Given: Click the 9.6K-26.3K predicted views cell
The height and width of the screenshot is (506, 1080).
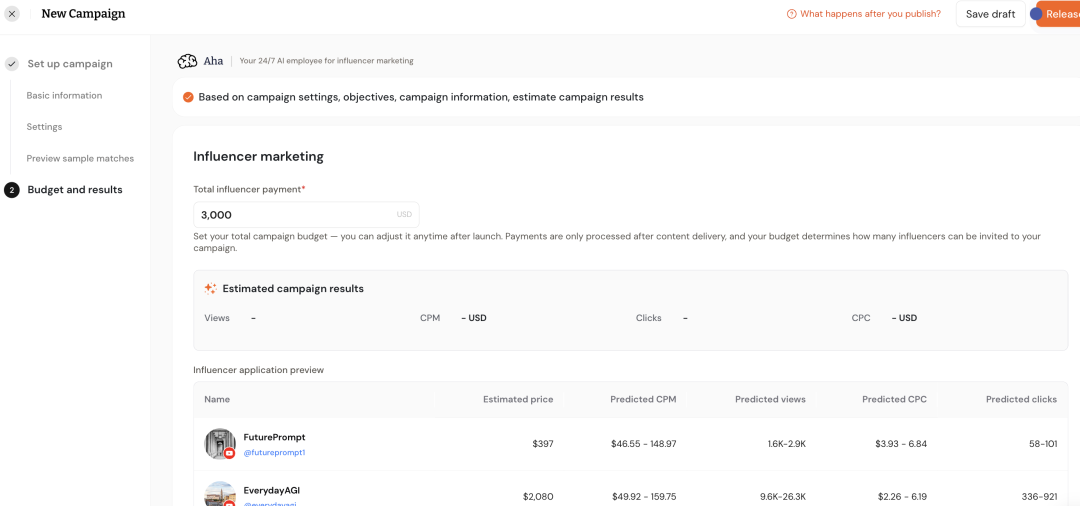Looking at the screenshot, I should click(782, 496).
